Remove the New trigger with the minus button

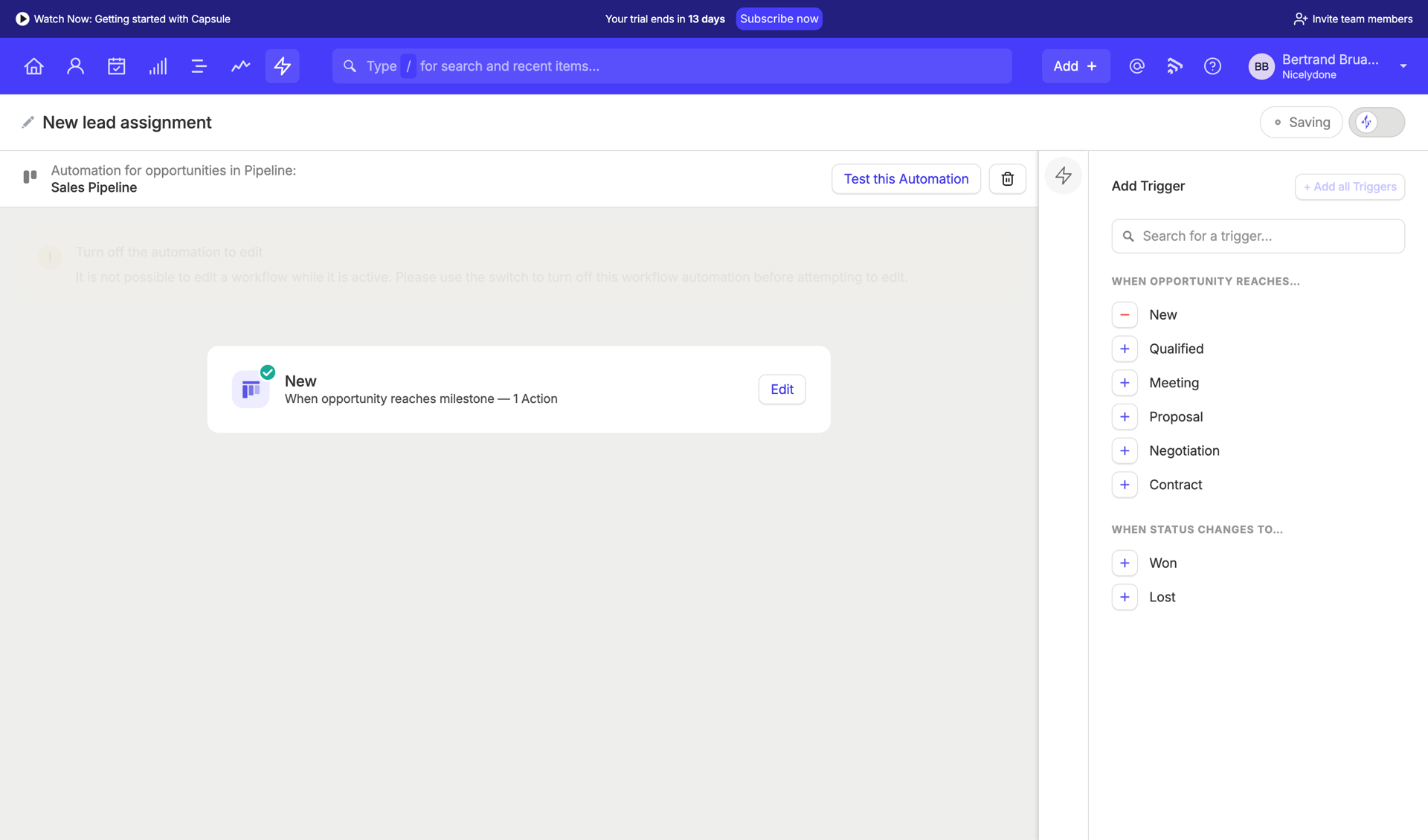pos(1125,314)
